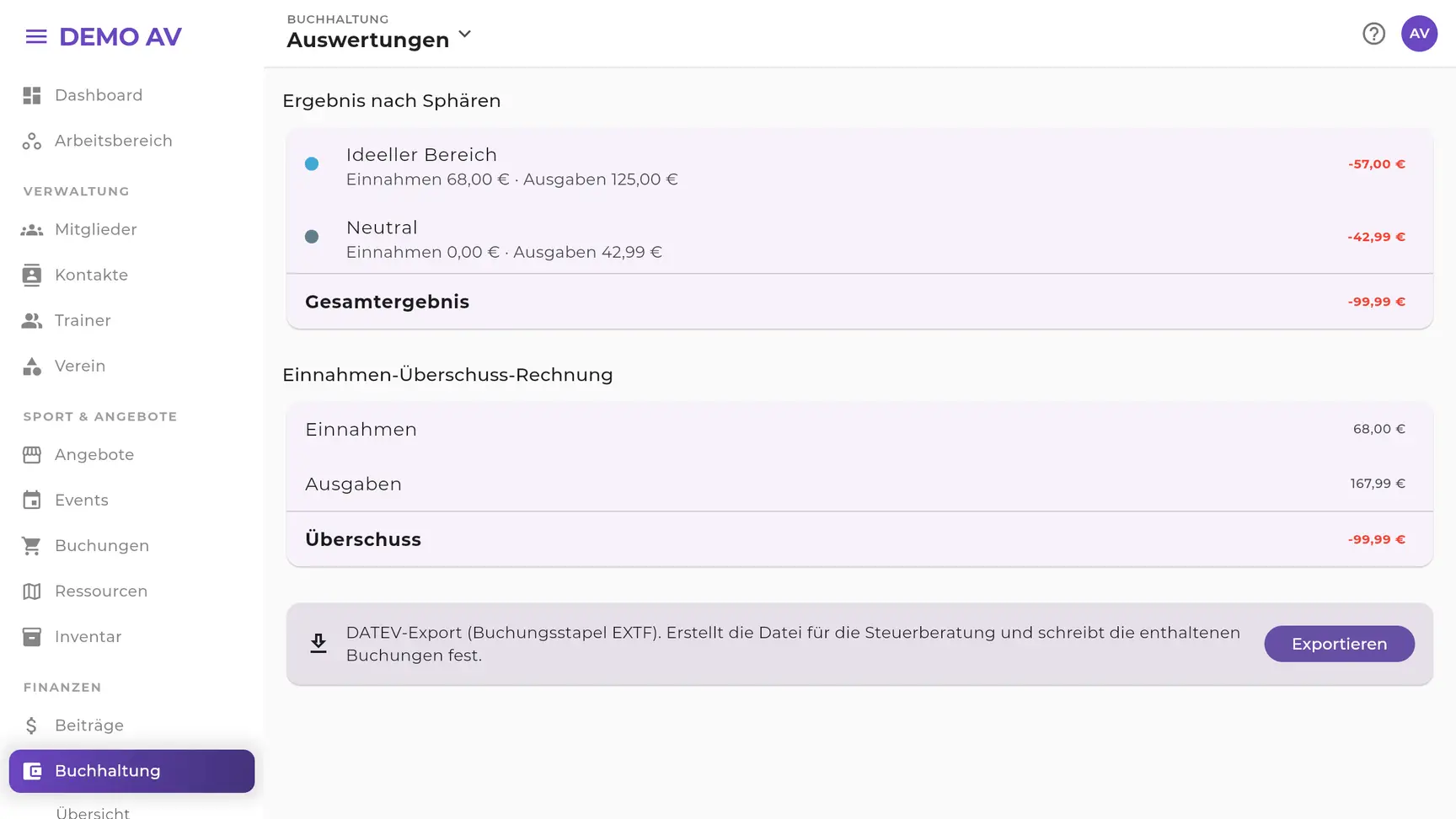Click the Exportieren button
1456x819 pixels.
coord(1339,644)
